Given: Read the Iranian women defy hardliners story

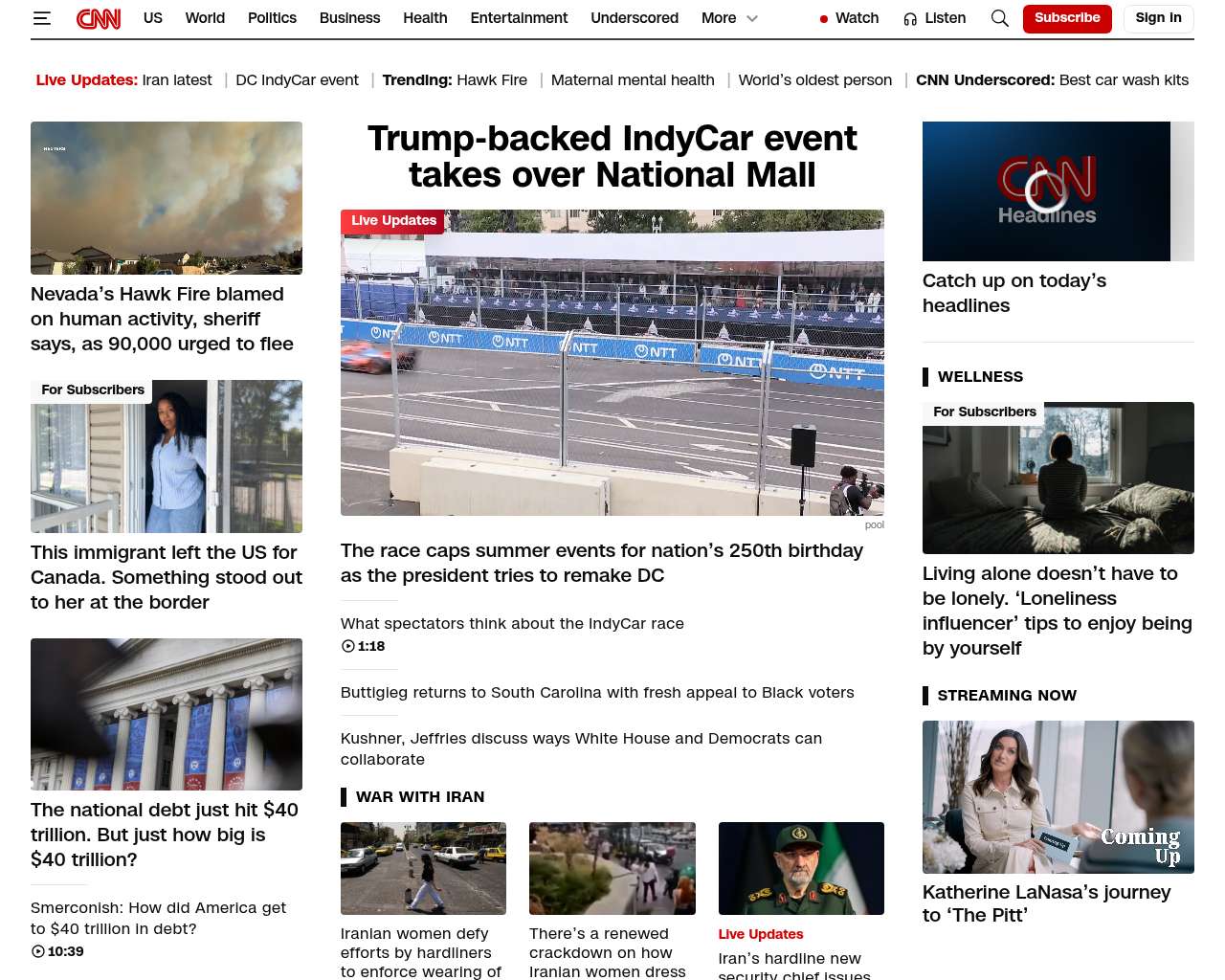Looking at the screenshot, I should click(x=421, y=952).
